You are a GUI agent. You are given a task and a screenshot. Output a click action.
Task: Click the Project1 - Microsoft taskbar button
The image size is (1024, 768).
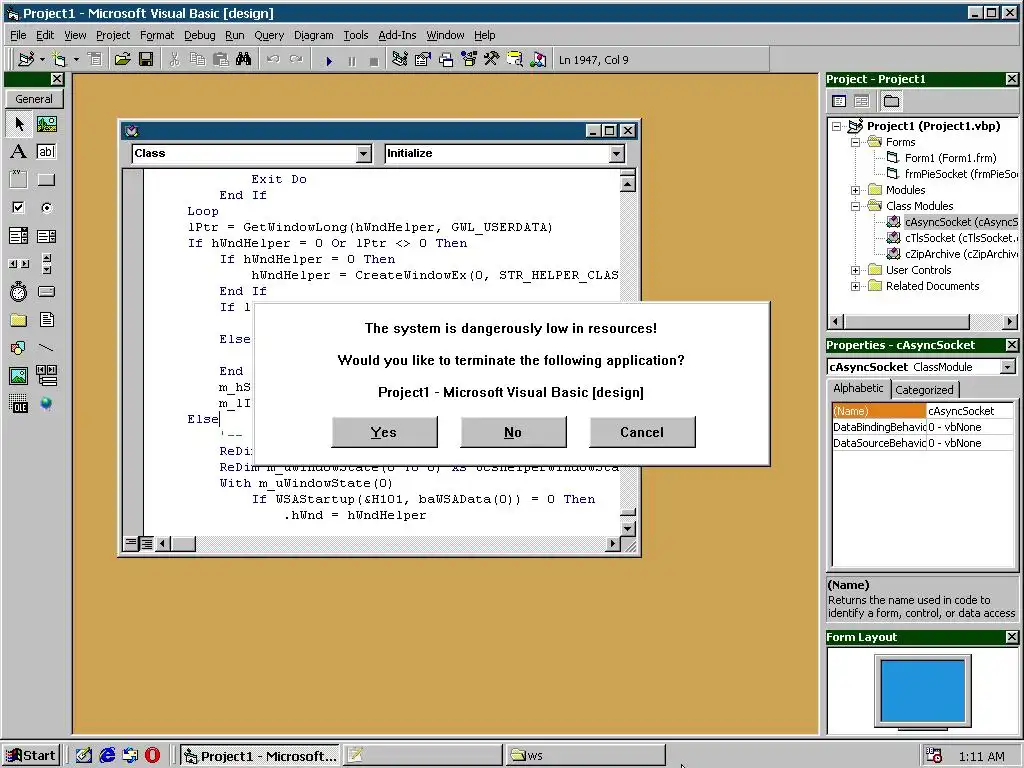tap(260, 756)
